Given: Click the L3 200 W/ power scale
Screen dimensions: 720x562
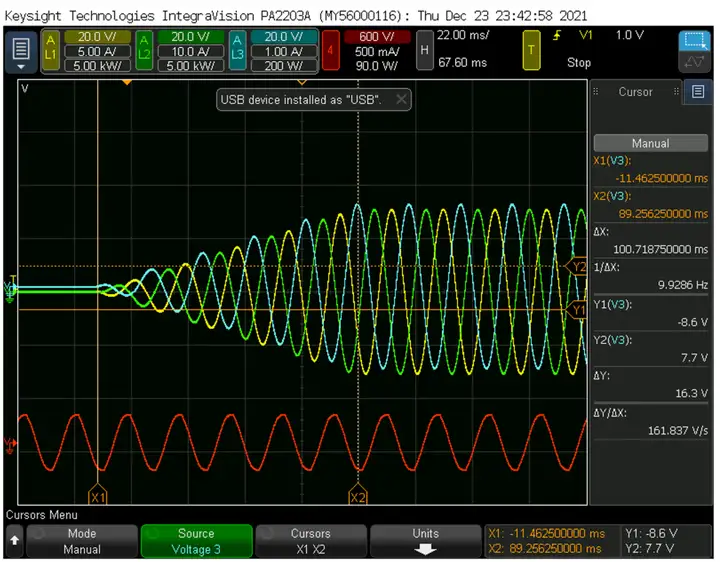Looking at the screenshot, I should (x=284, y=66).
